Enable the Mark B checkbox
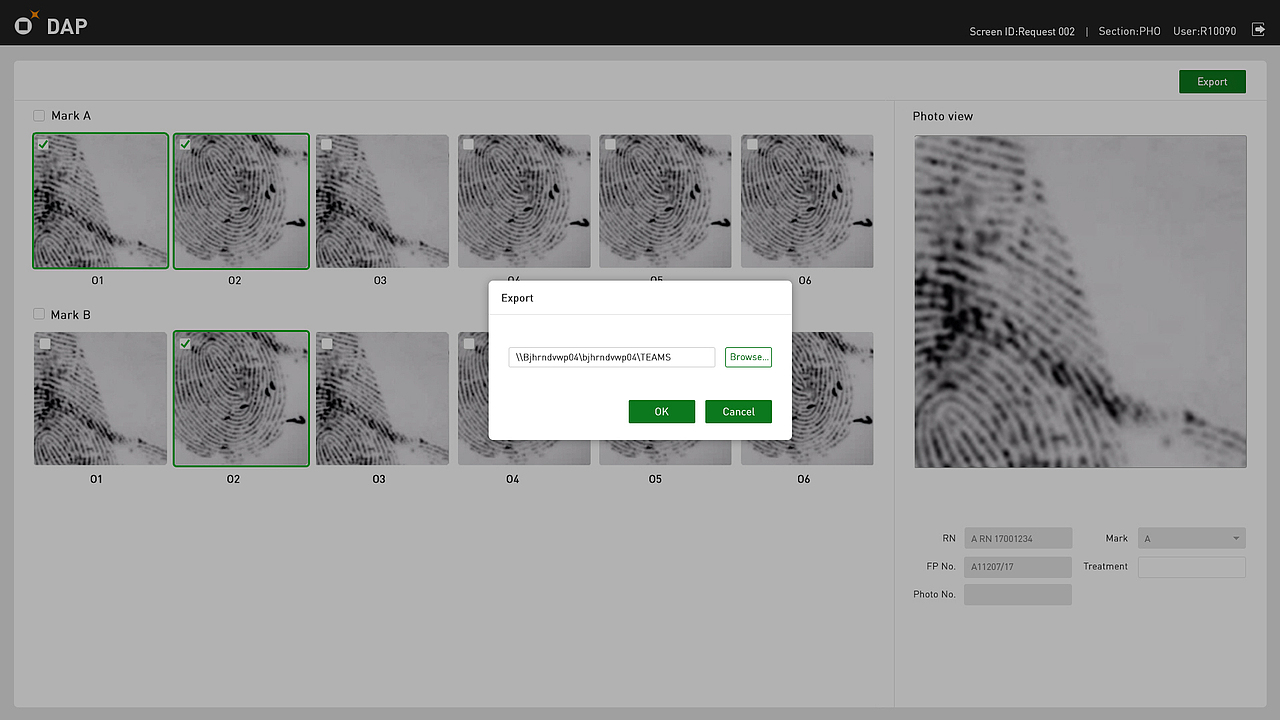Image resolution: width=1280 pixels, height=720 pixels. point(38,314)
